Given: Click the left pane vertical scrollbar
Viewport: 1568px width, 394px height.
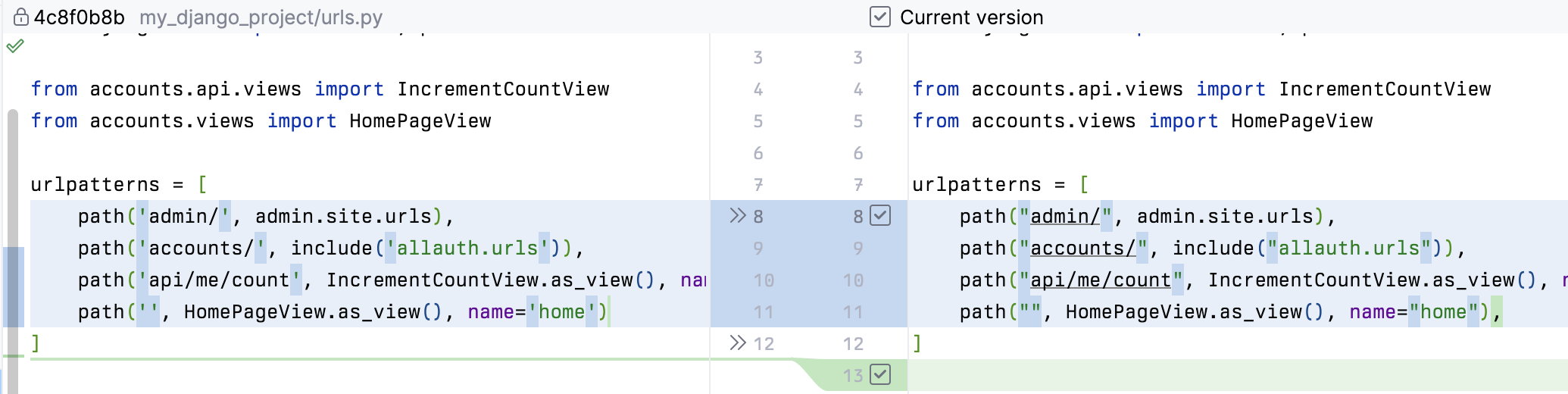Looking at the screenshot, I should (13, 182).
